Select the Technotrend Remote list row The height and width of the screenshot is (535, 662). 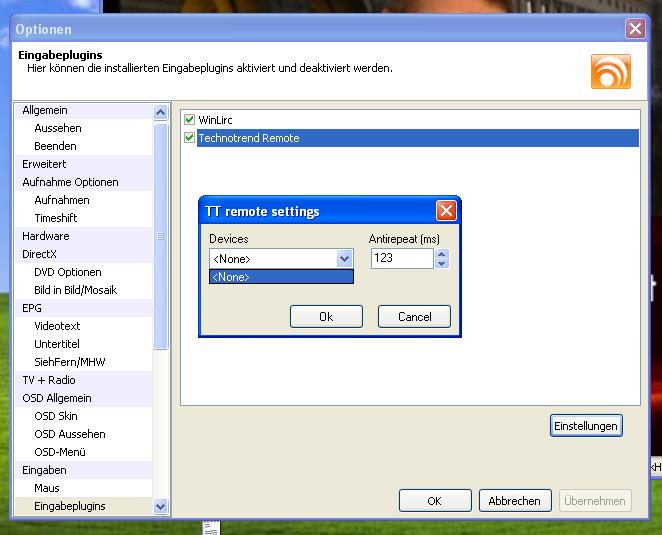click(418, 138)
